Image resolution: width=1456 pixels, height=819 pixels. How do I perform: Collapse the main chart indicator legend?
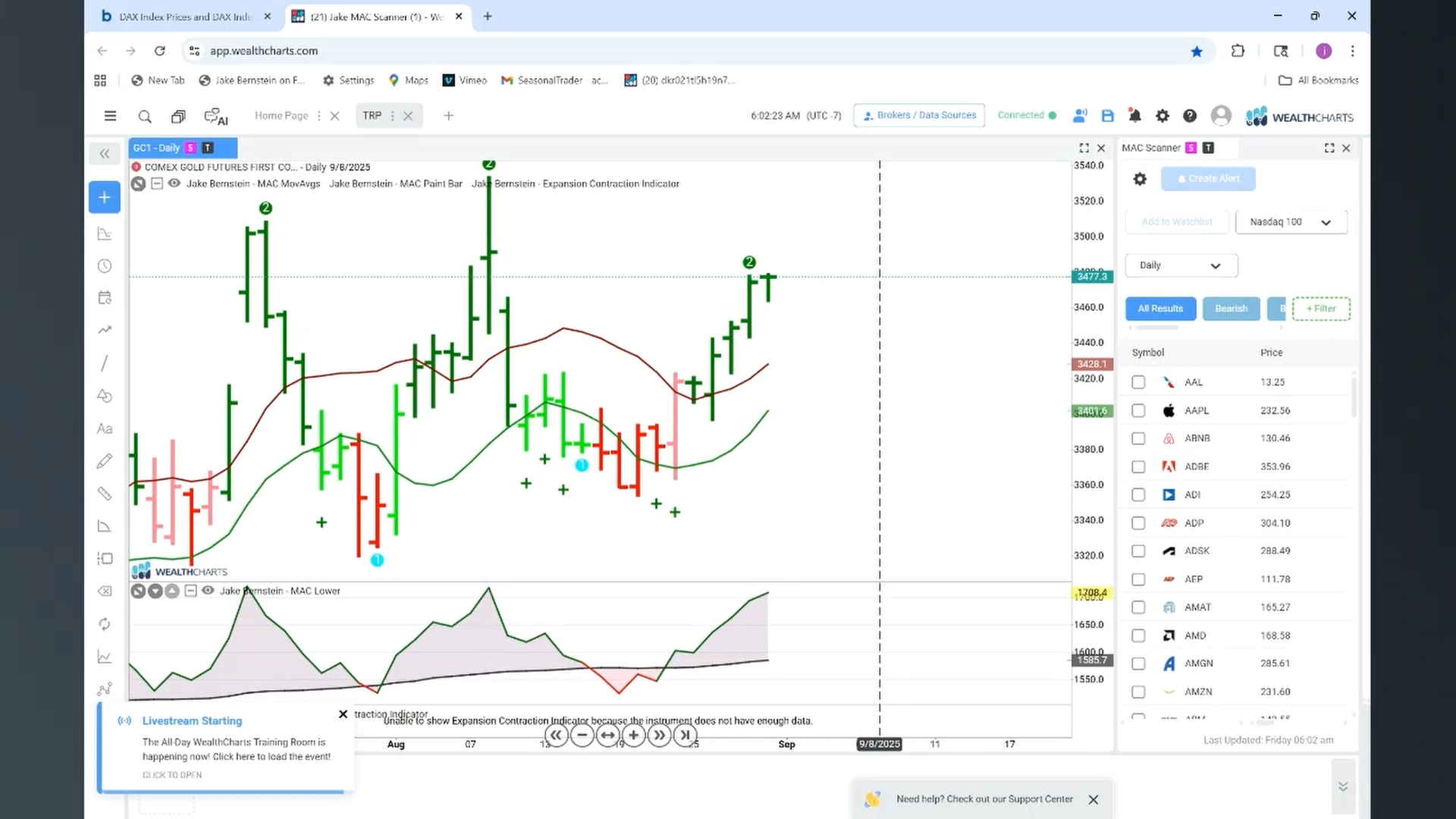pyautogui.click(x=157, y=184)
